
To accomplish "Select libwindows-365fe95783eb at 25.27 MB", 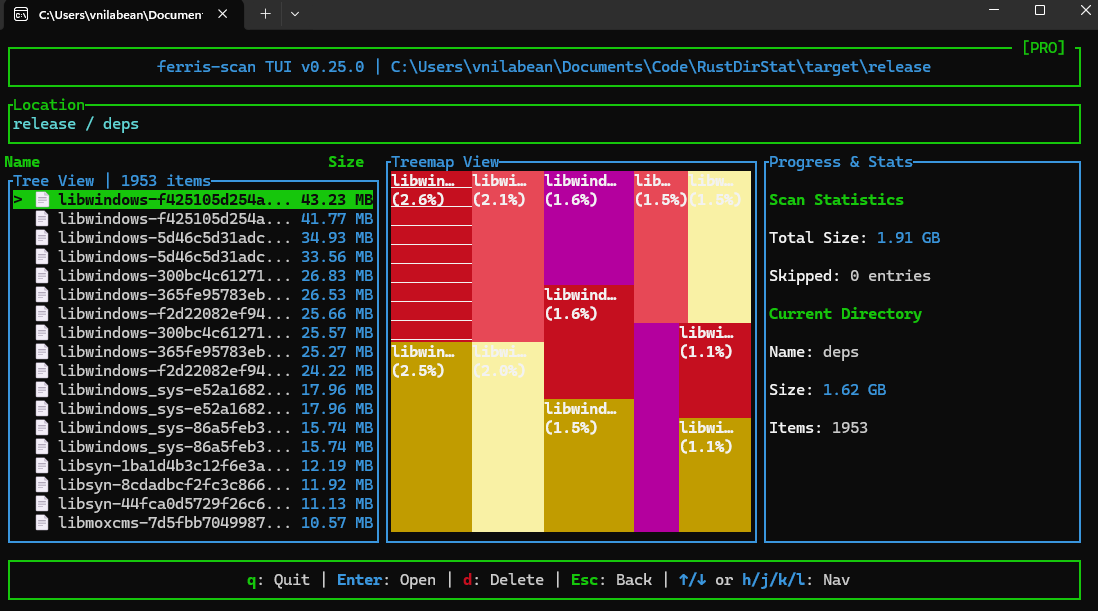I will click(x=193, y=352).
